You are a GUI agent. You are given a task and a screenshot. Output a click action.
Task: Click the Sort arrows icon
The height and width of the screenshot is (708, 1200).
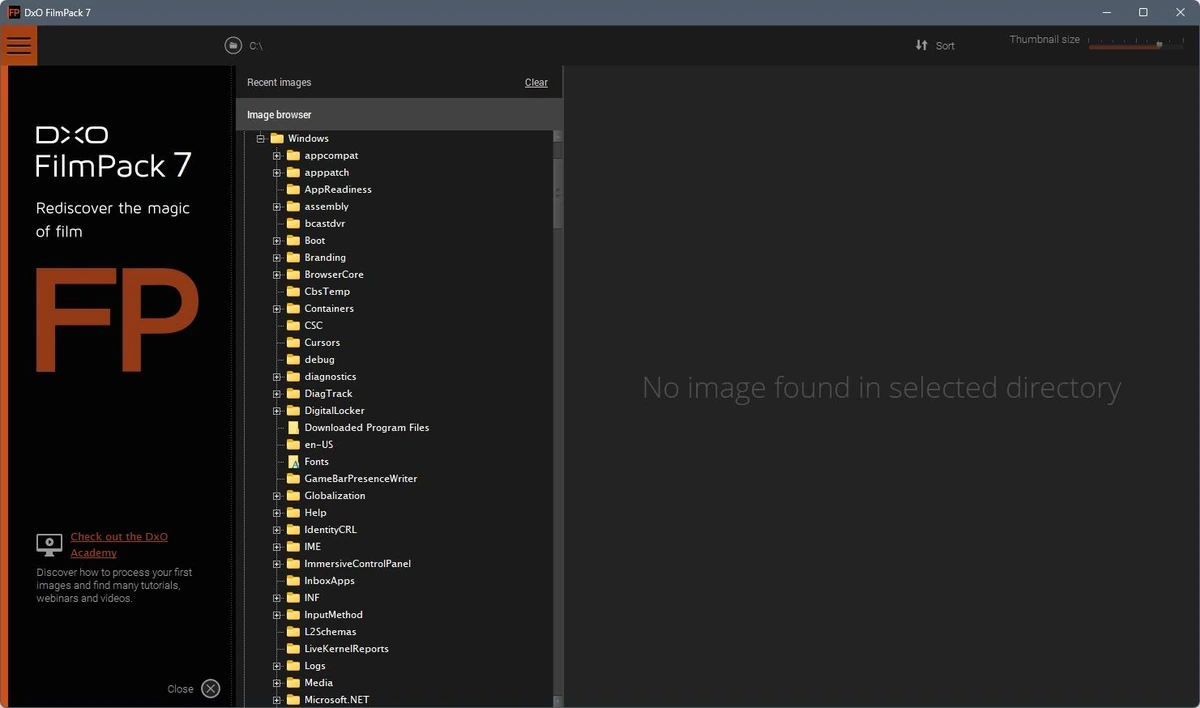pos(922,45)
